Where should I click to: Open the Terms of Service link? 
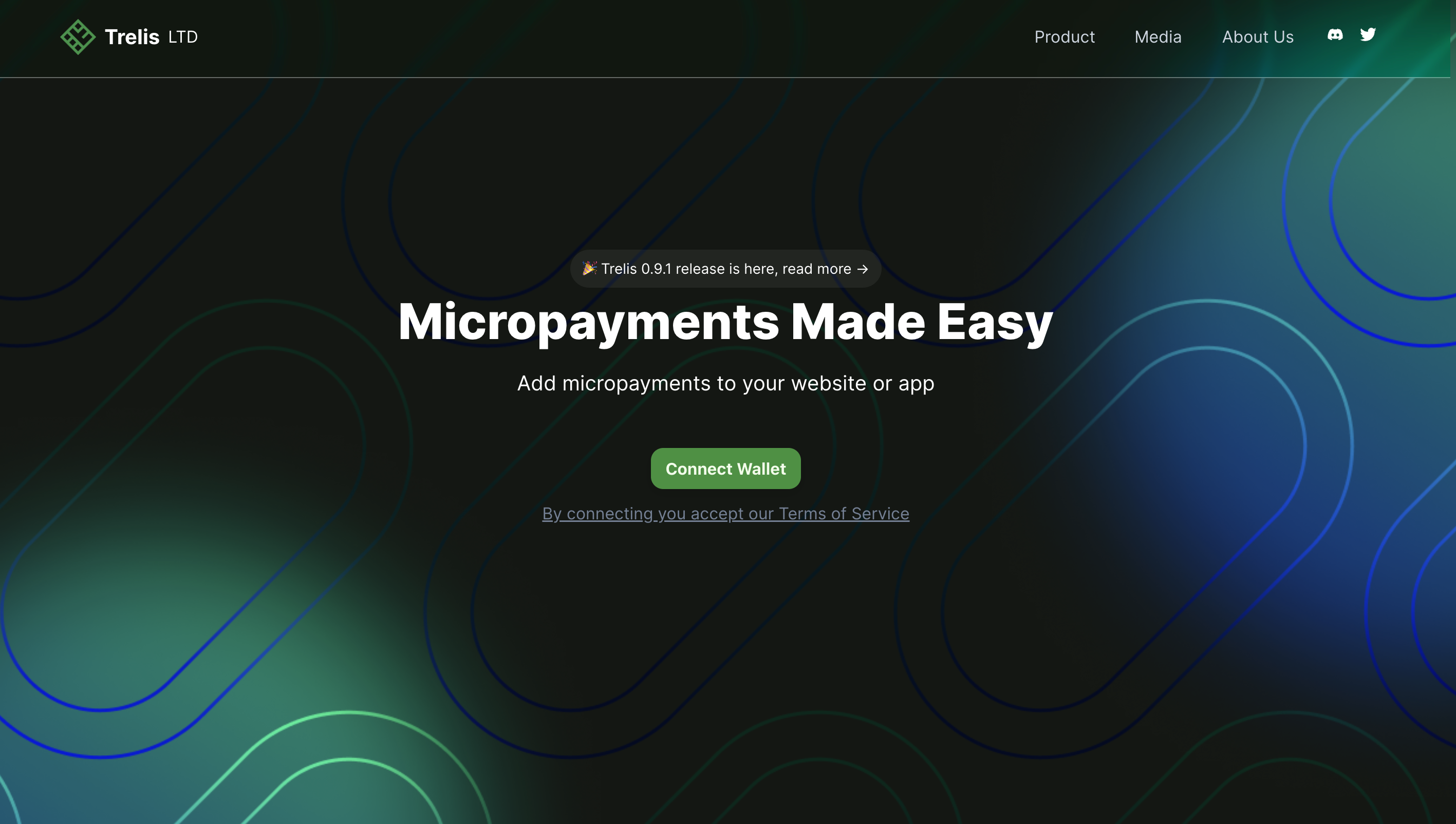725,513
